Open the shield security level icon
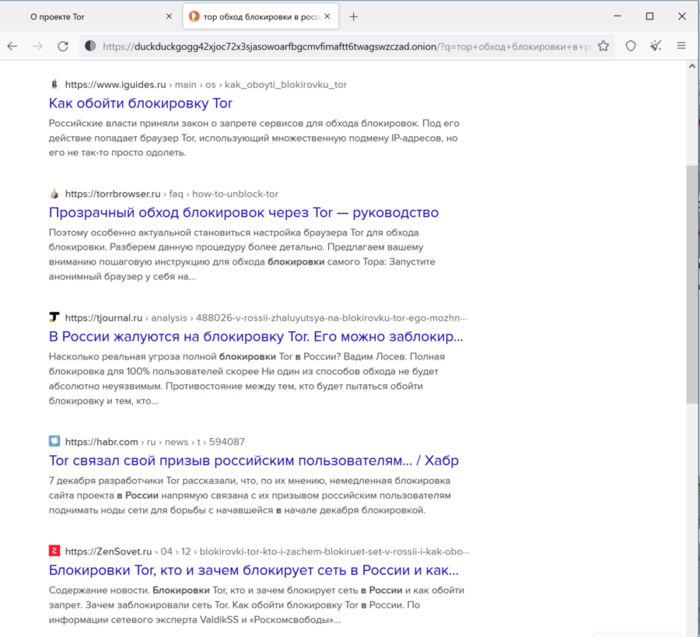The height and width of the screenshot is (637, 700). click(x=630, y=46)
